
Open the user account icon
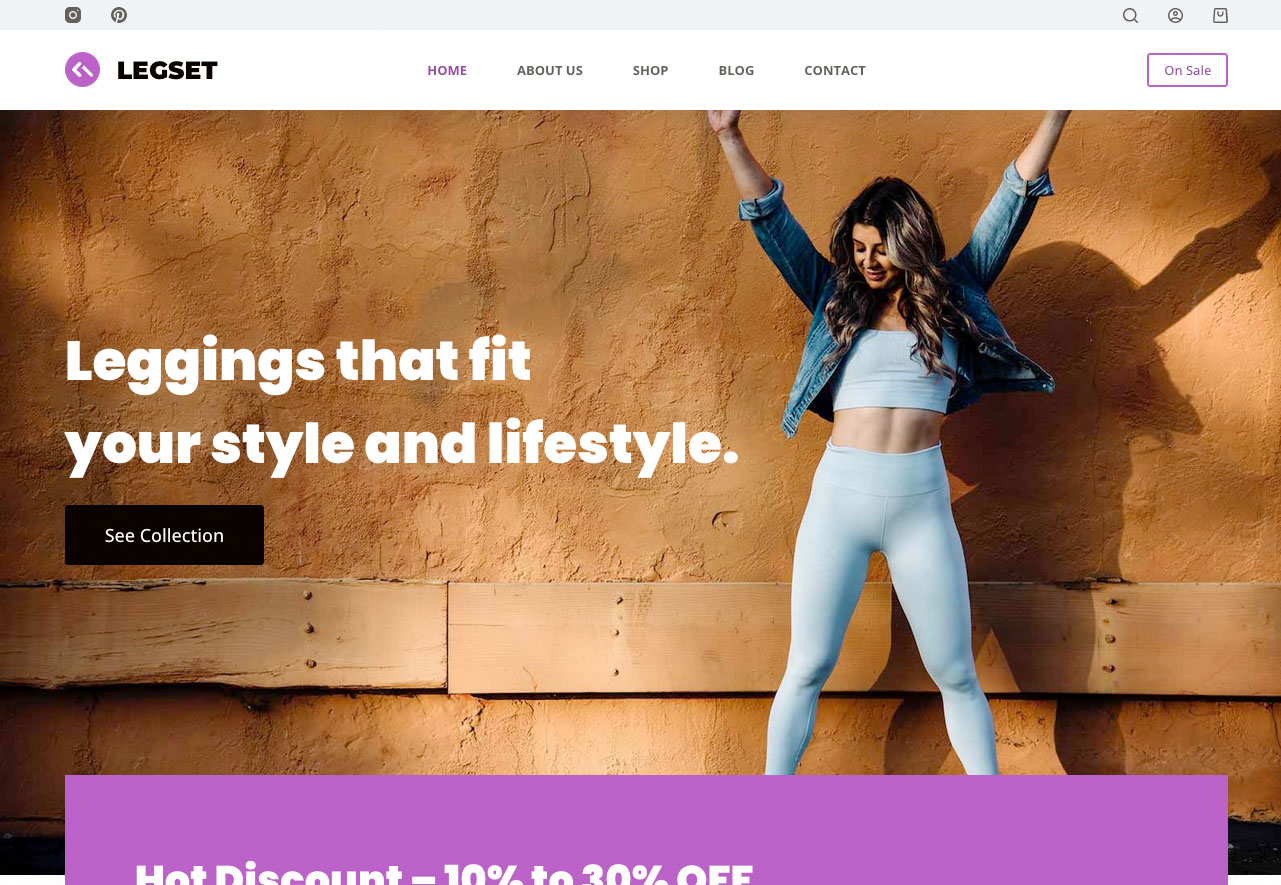1175,15
